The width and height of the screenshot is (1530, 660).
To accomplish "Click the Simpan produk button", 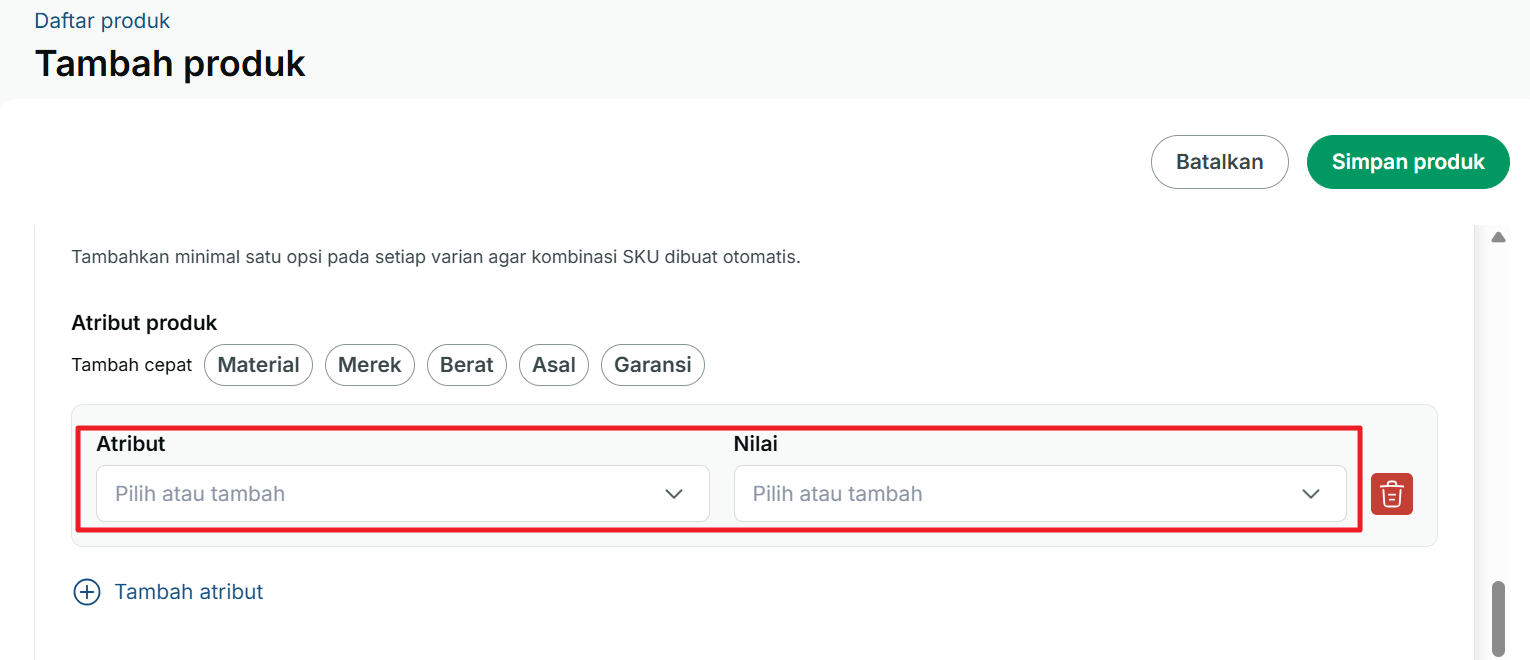I will point(1408,162).
